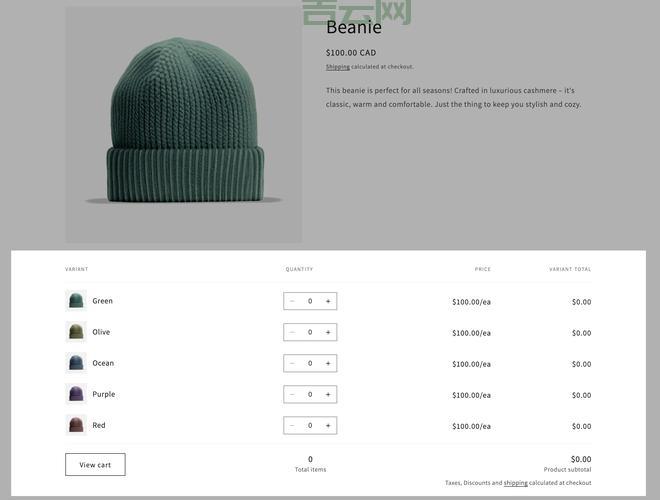Decrease Purple quantity with minus icon
Screen dimensions: 660x500
pos(292,394)
